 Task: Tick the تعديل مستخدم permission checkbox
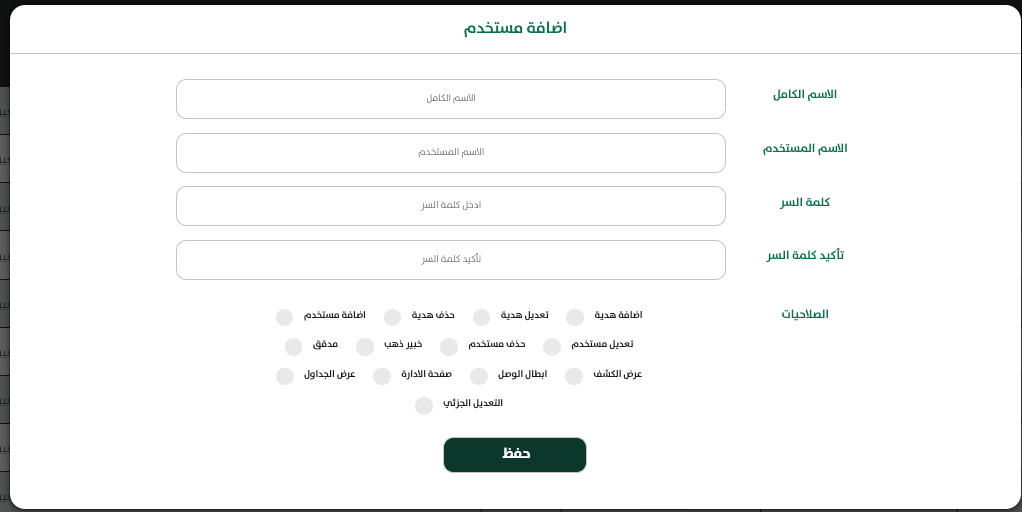pos(552,347)
